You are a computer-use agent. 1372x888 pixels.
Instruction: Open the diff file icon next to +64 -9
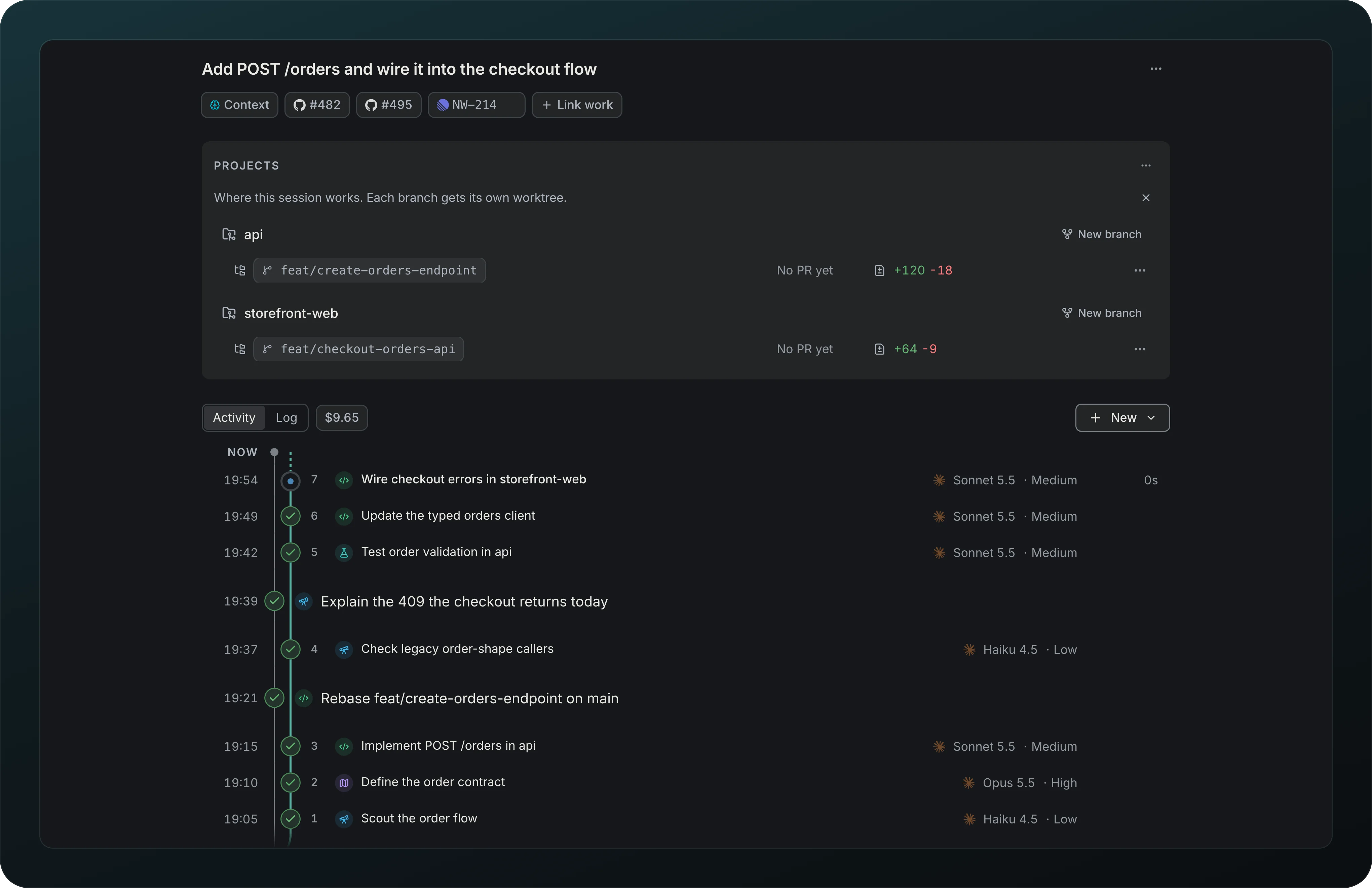point(879,349)
